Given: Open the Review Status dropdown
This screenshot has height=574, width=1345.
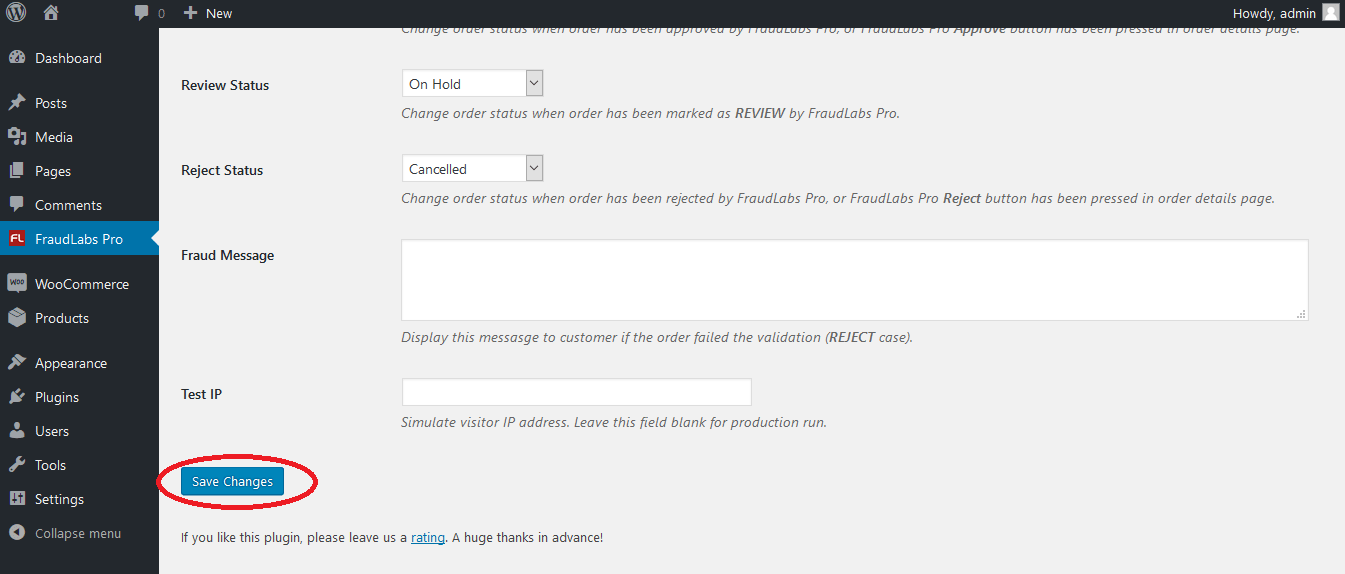Looking at the screenshot, I should (x=472, y=83).
